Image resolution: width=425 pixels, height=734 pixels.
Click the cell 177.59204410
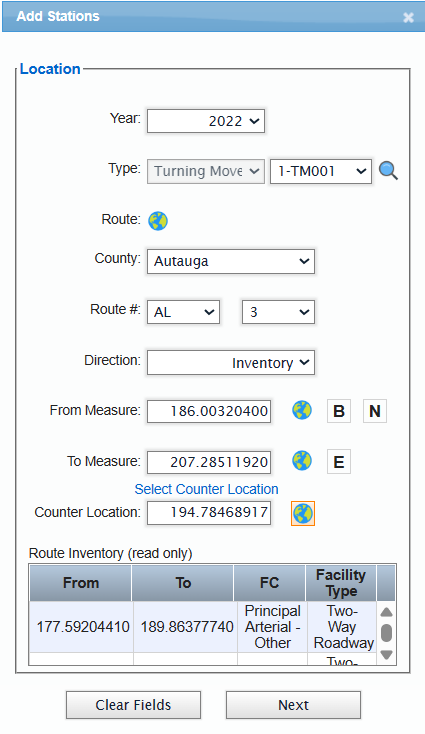pyautogui.click(x=82, y=627)
